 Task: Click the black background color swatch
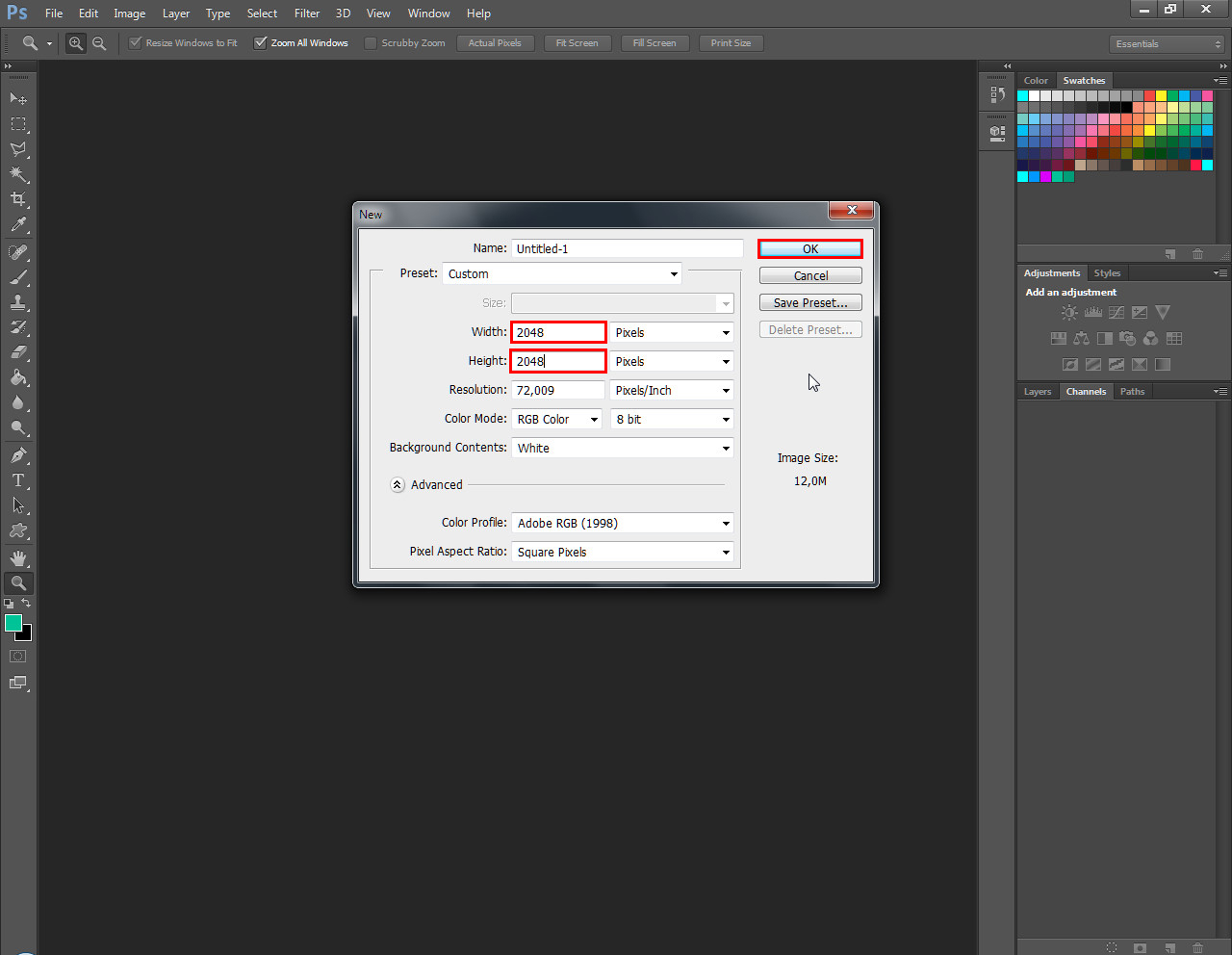tap(26, 635)
